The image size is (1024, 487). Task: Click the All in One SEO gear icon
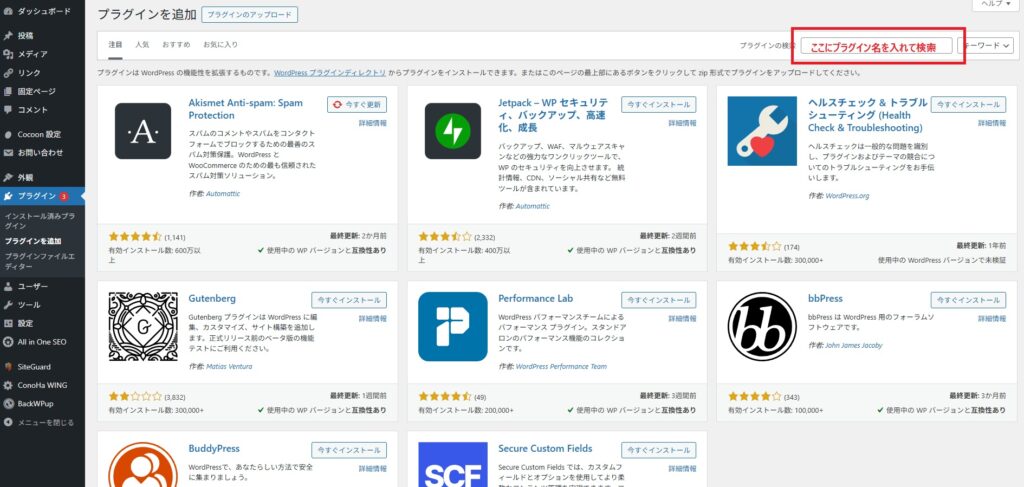click(x=8, y=341)
